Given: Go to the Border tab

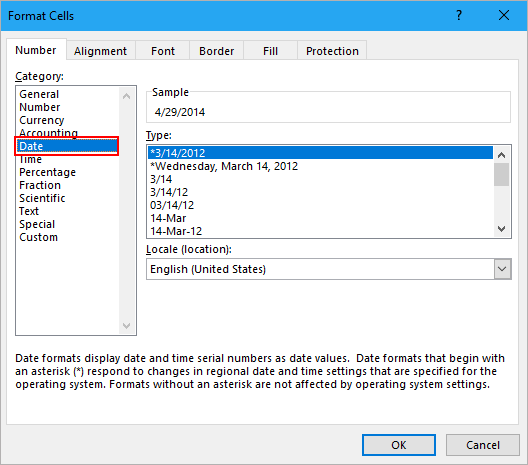Looking at the screenshot, I should (x=216, y=51).
